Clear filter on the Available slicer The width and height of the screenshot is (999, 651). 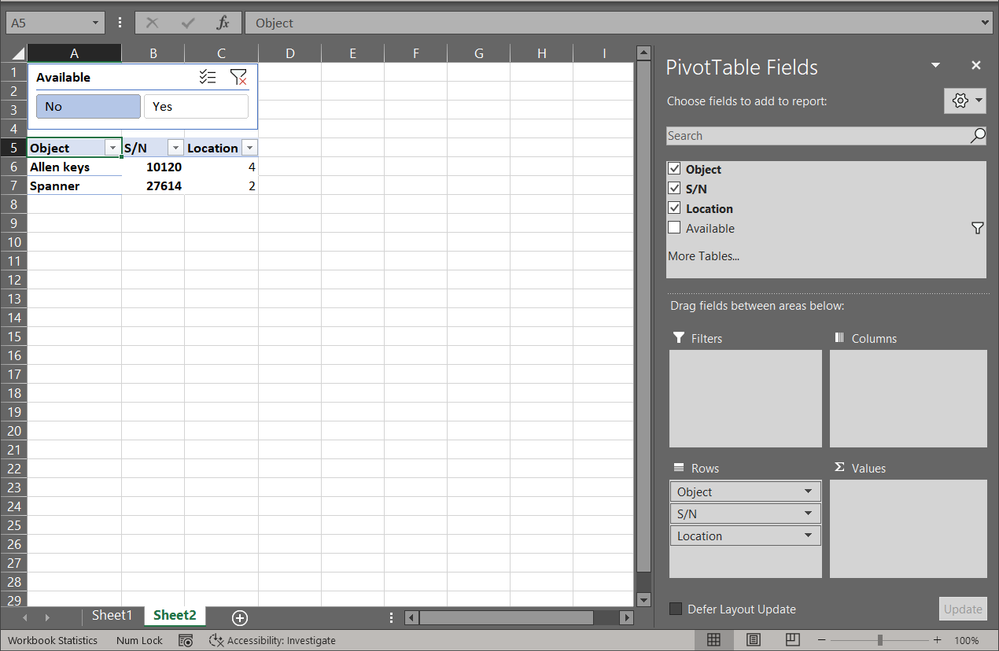click(x=238, y=77)
